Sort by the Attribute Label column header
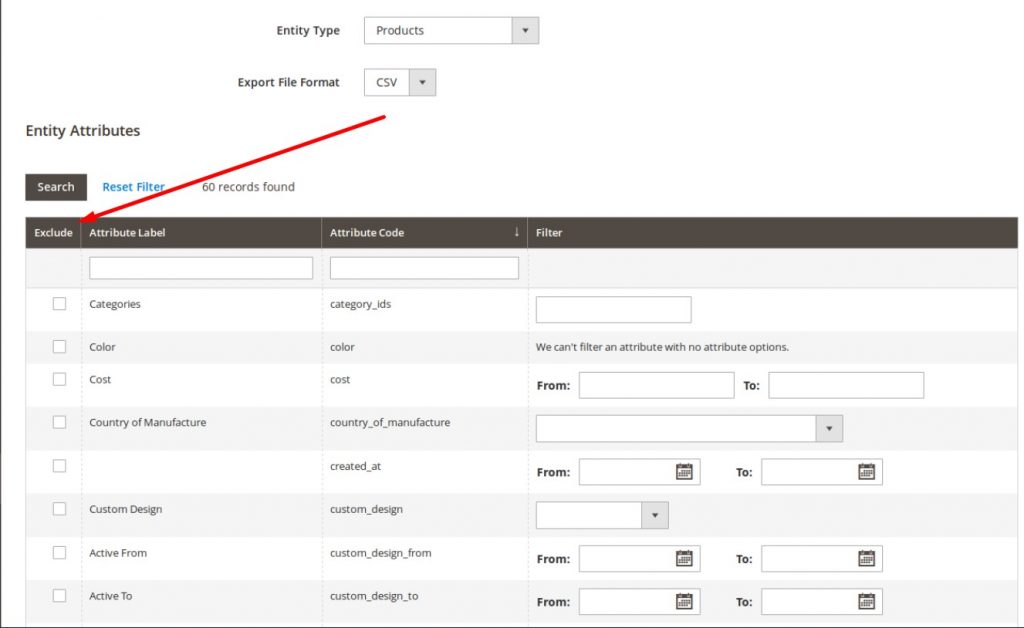The width and height of the screenshot is (1024, 628). (127, 232)
